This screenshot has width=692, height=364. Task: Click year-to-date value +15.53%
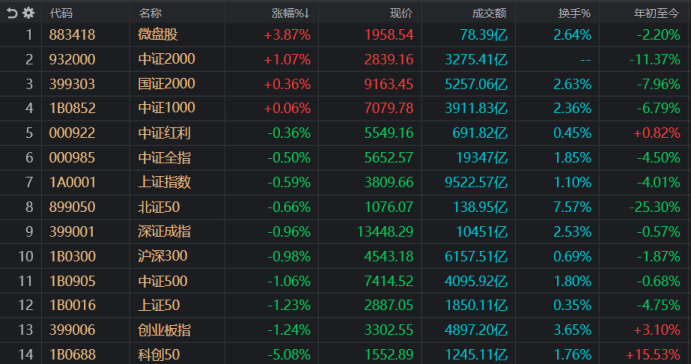653,355
